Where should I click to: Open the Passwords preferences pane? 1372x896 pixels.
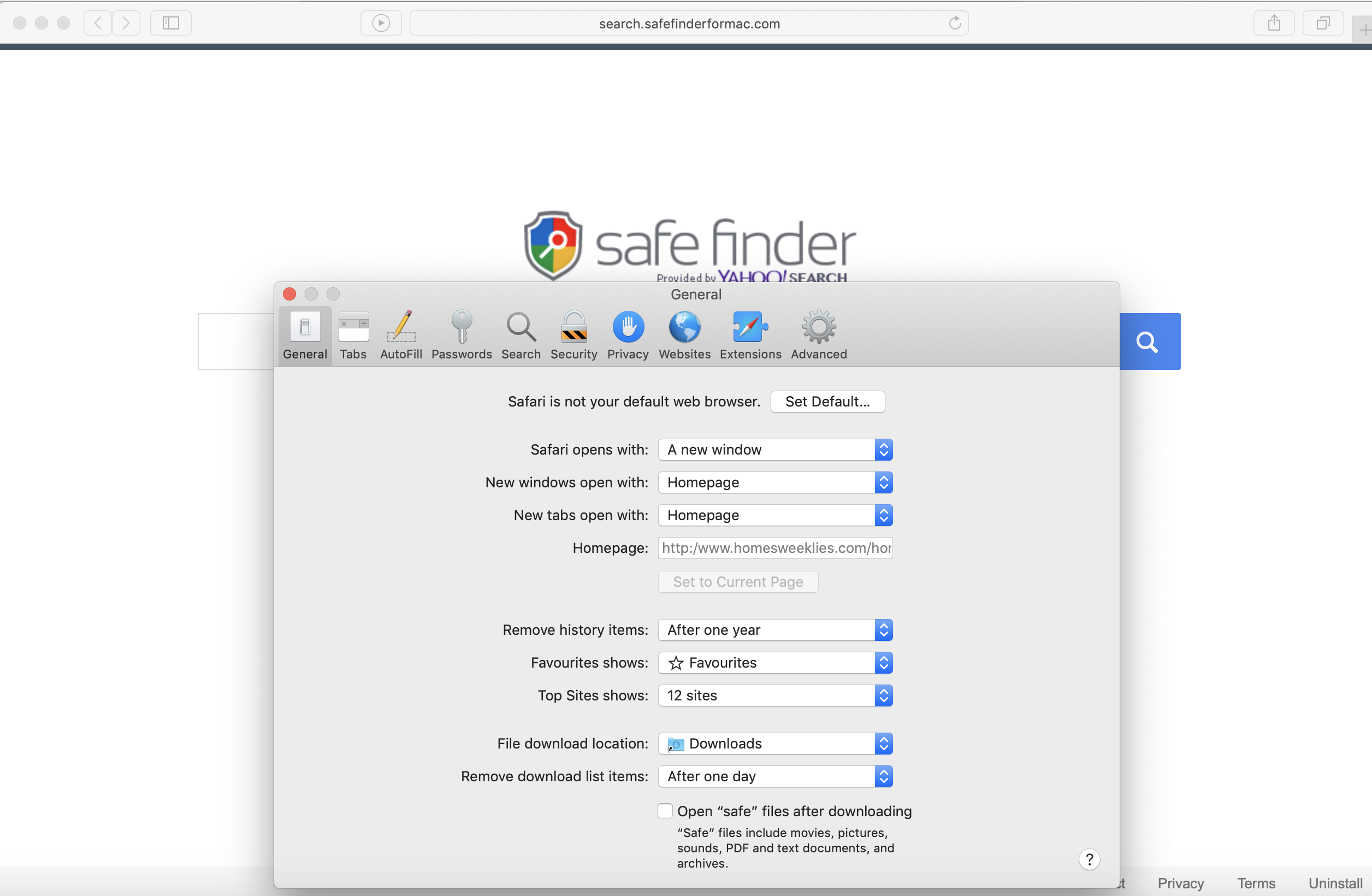tap(461, 335)
